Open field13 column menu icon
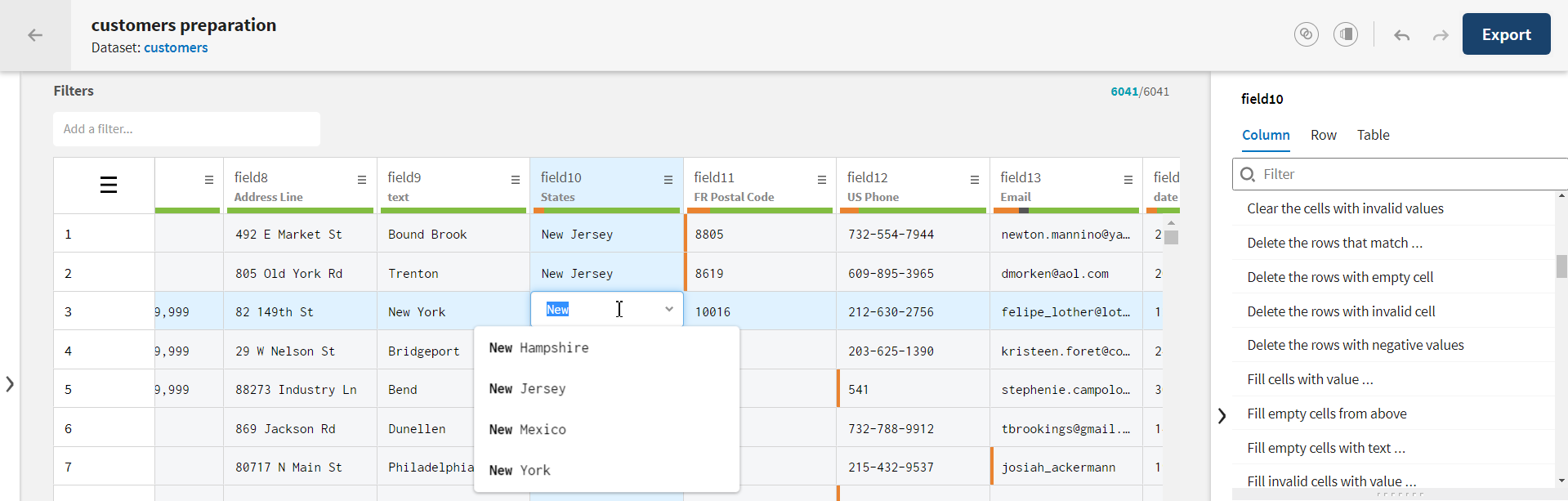This screenshot has width=1568, height=501. [1128, 180]
